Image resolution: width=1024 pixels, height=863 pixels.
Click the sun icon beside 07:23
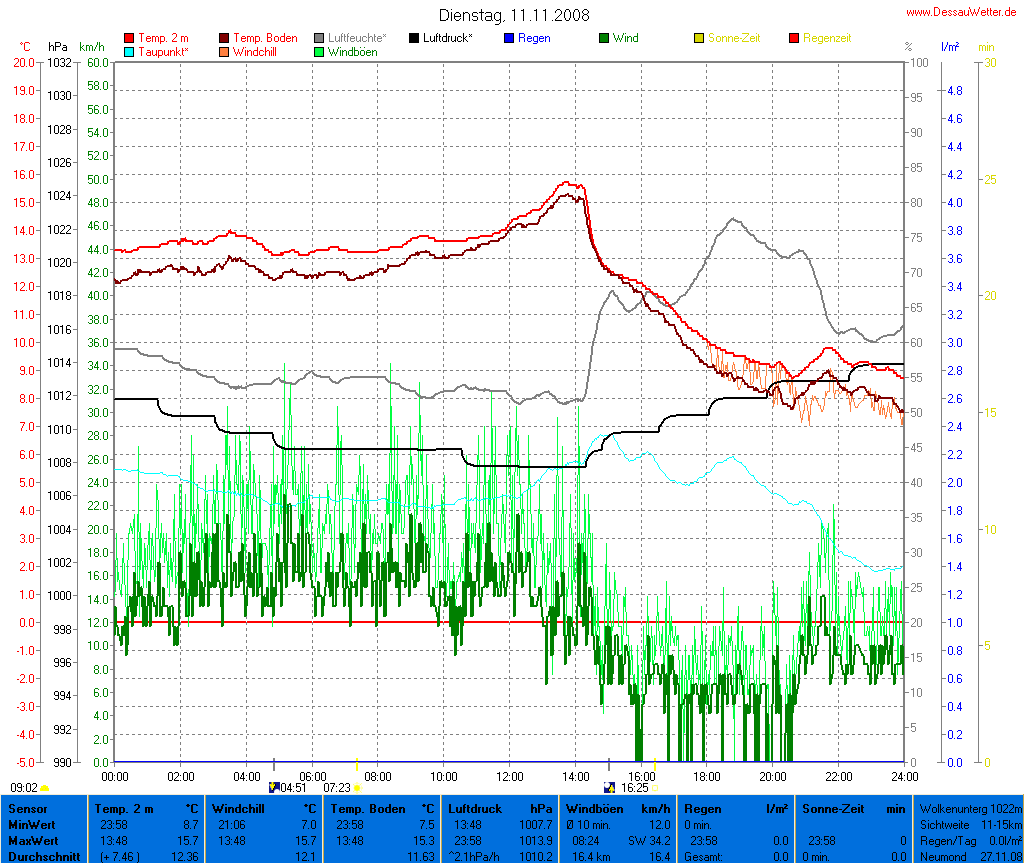357,788
